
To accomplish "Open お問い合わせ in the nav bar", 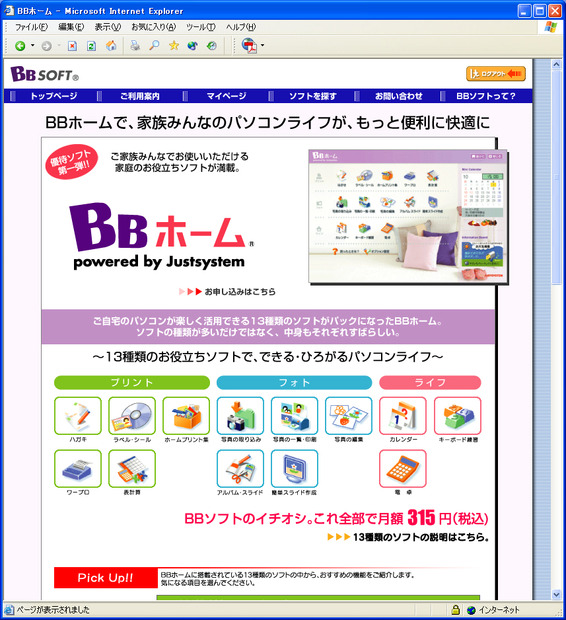I will [399, 96].
